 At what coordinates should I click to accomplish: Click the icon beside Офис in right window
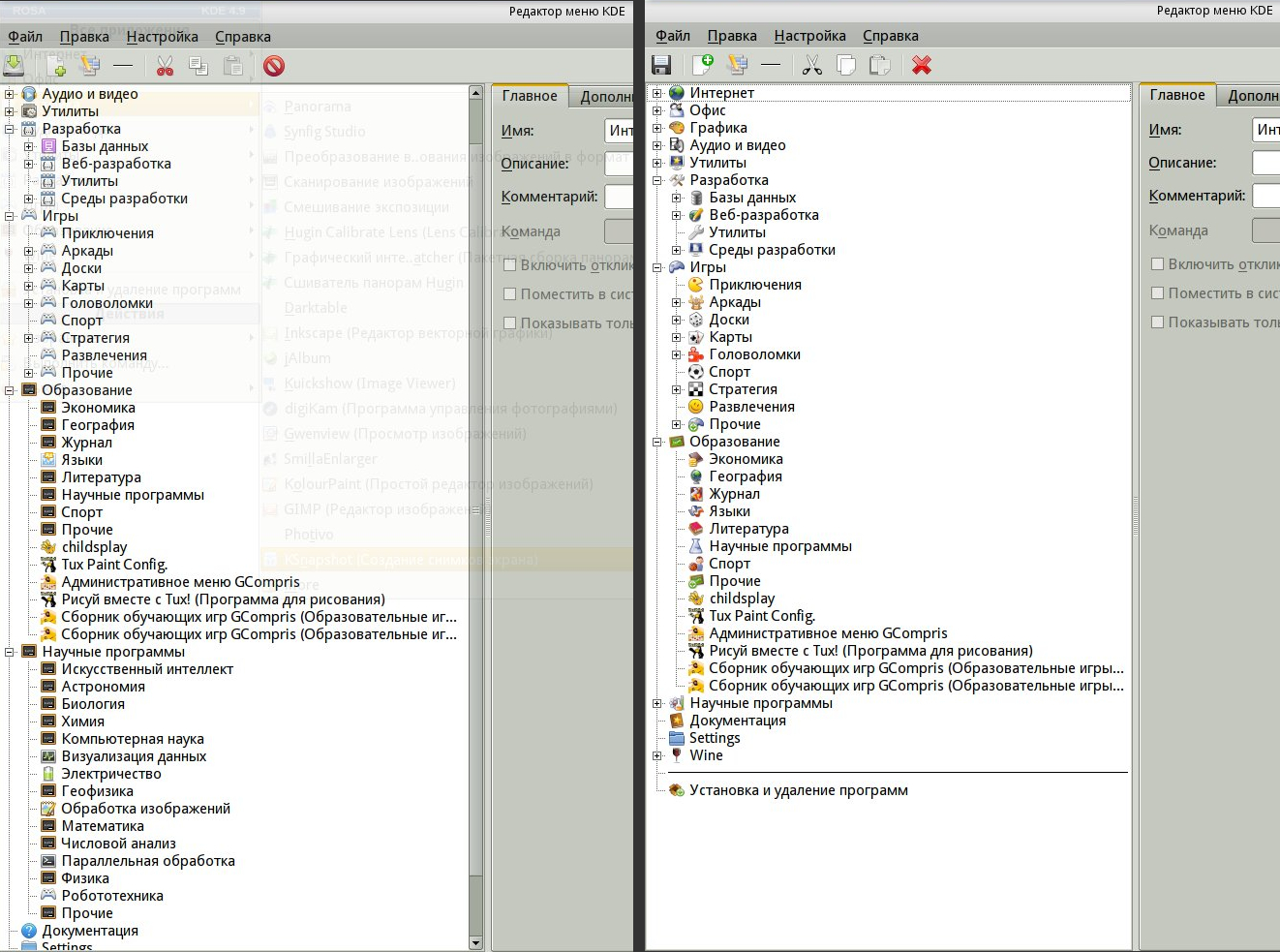click(x=677, y=110)
